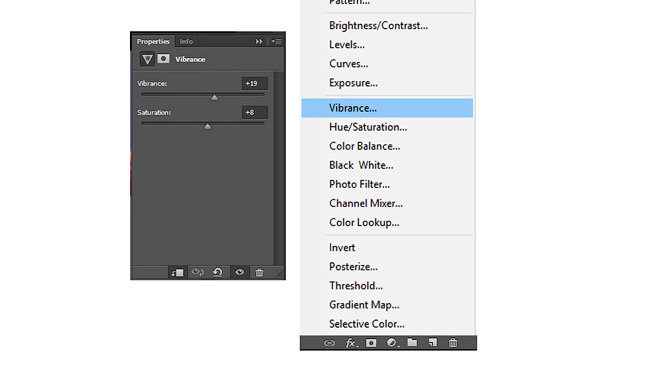This screenshot has height=375, width=650.
Task: Switch to the Info tab
Action: [186, 41]
